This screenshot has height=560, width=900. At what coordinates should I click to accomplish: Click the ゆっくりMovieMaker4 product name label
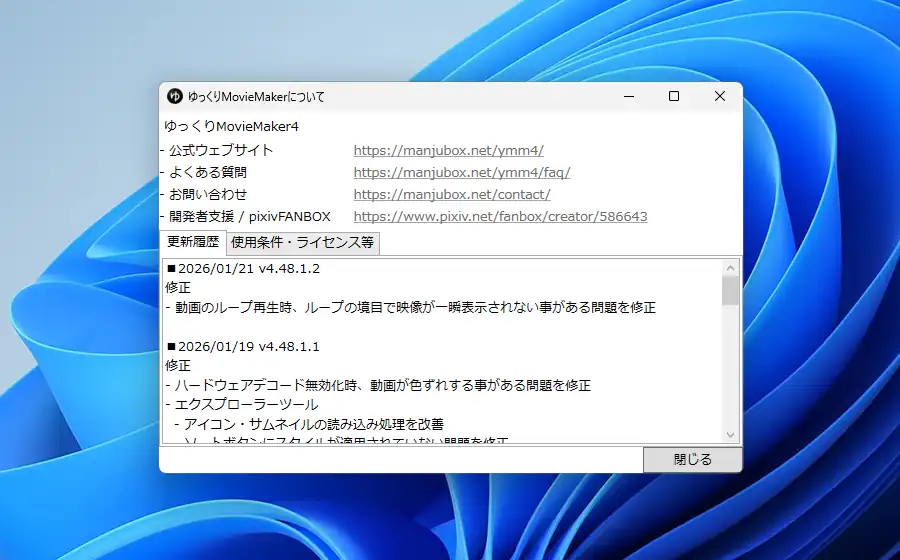pos(231,126)
